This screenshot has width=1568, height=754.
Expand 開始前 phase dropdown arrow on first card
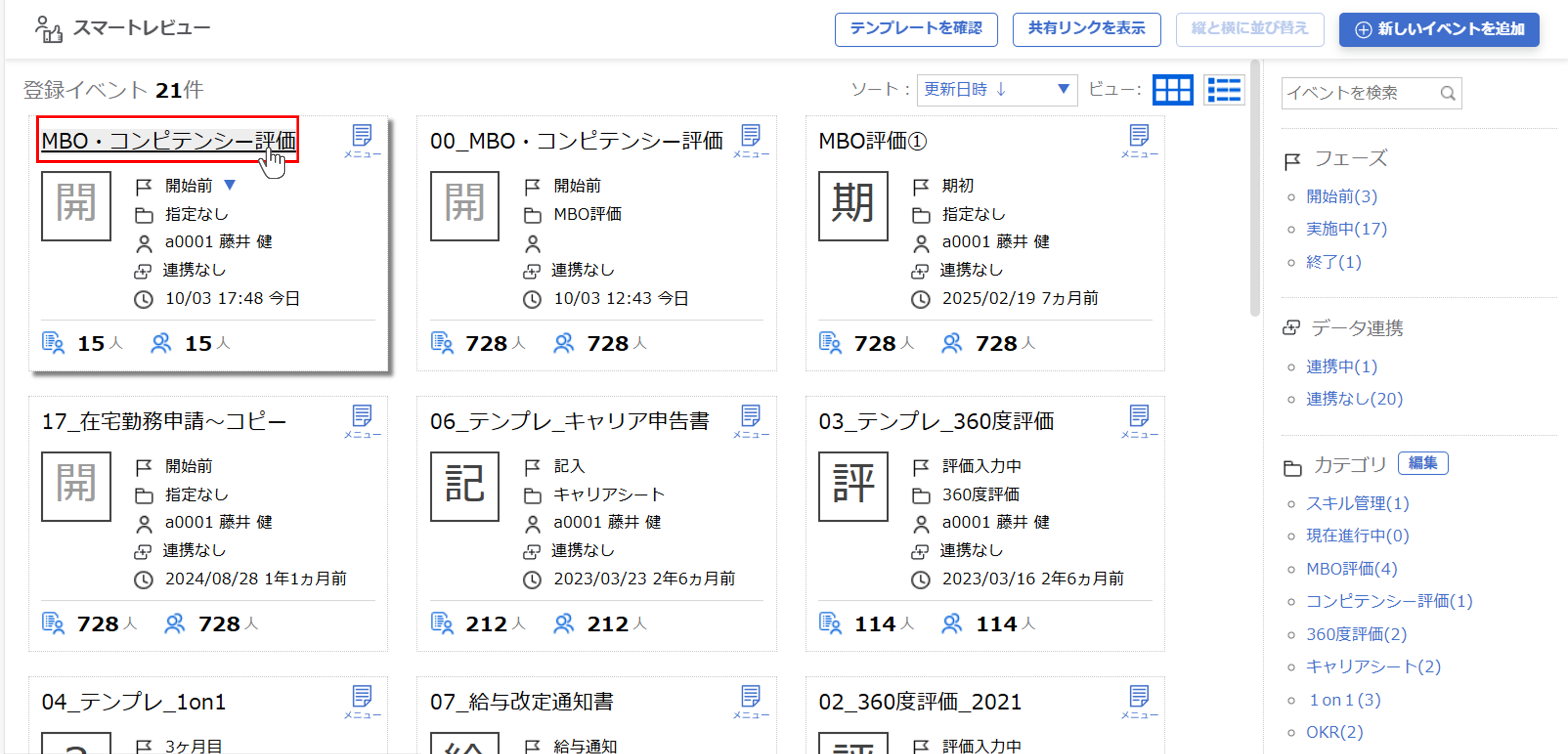pyautogui.click(x=229, y=184)
